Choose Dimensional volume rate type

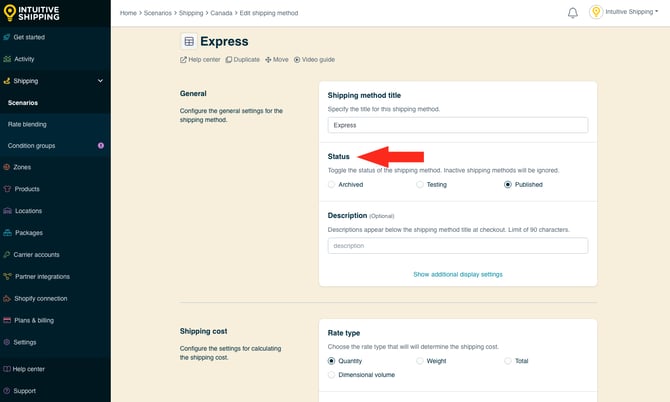point(331,375)
